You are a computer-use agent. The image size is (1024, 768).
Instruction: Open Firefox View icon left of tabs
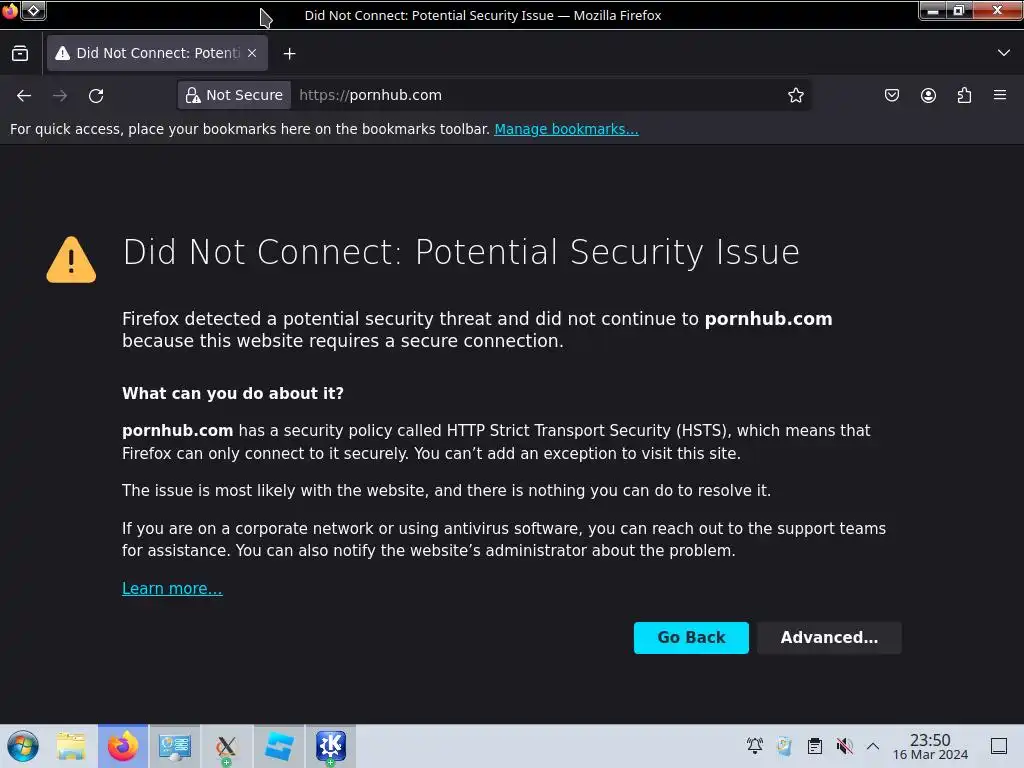click(x=20, y=53)
